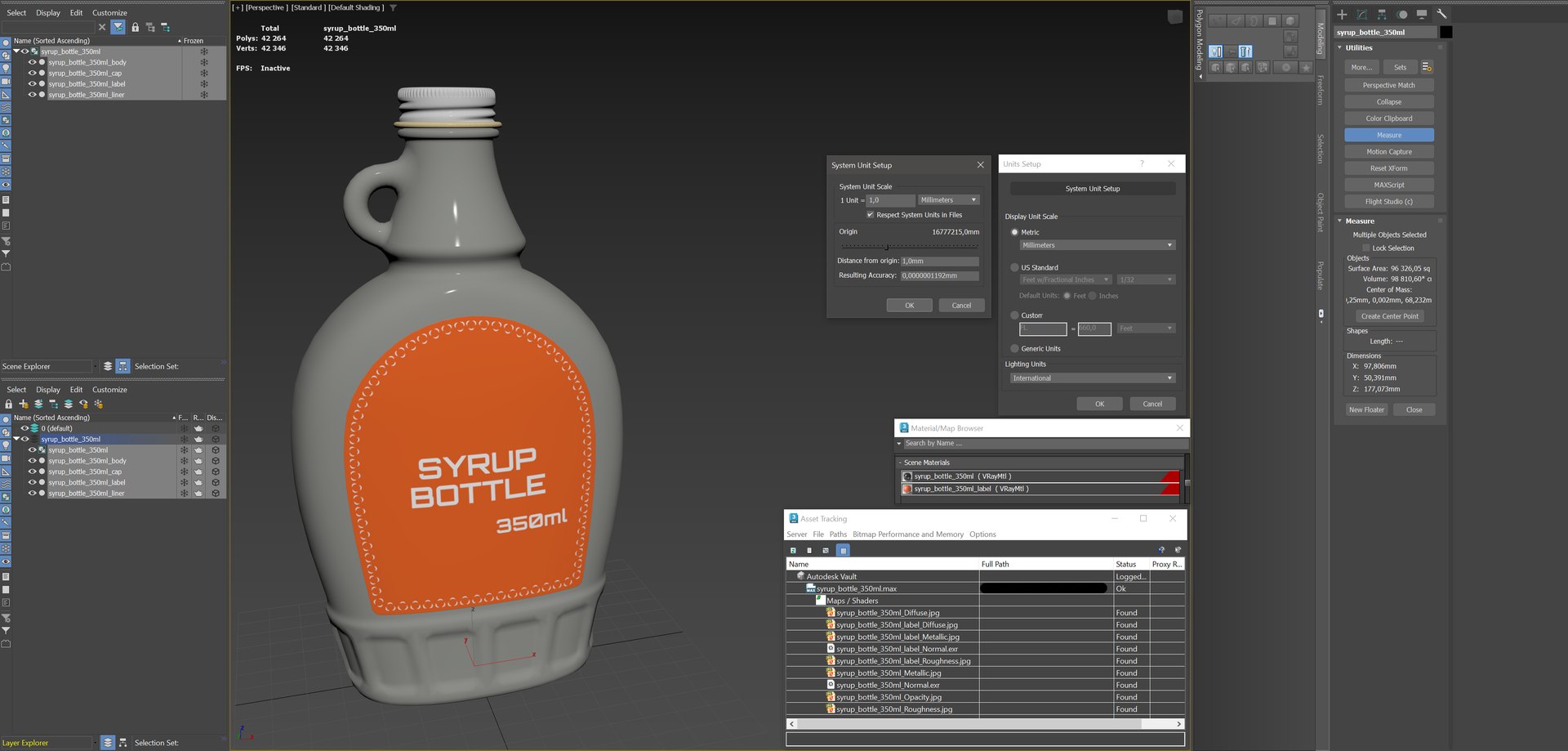The height and width of the screenshot is (751, 1568).
Task: Click the New Floater button
Action: 1366,410
